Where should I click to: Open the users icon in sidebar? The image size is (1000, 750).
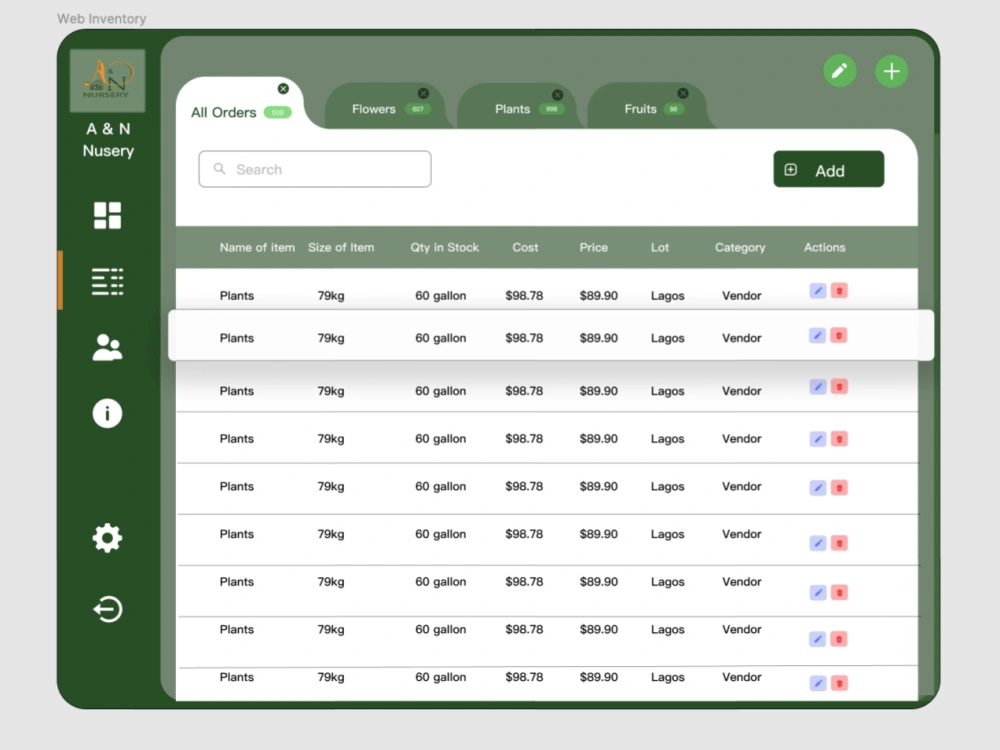click(x=107, y=348)
